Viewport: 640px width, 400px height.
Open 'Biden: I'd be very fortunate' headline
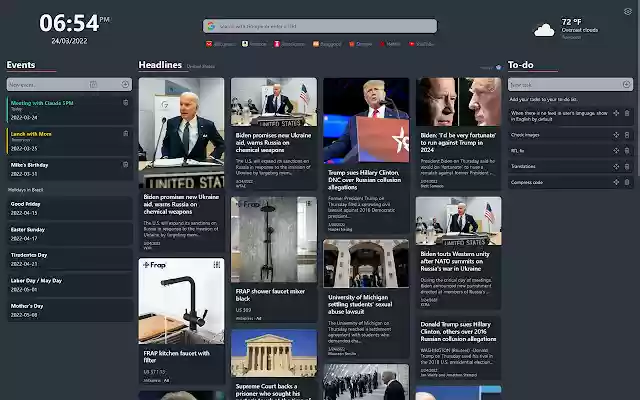point(458,142)
